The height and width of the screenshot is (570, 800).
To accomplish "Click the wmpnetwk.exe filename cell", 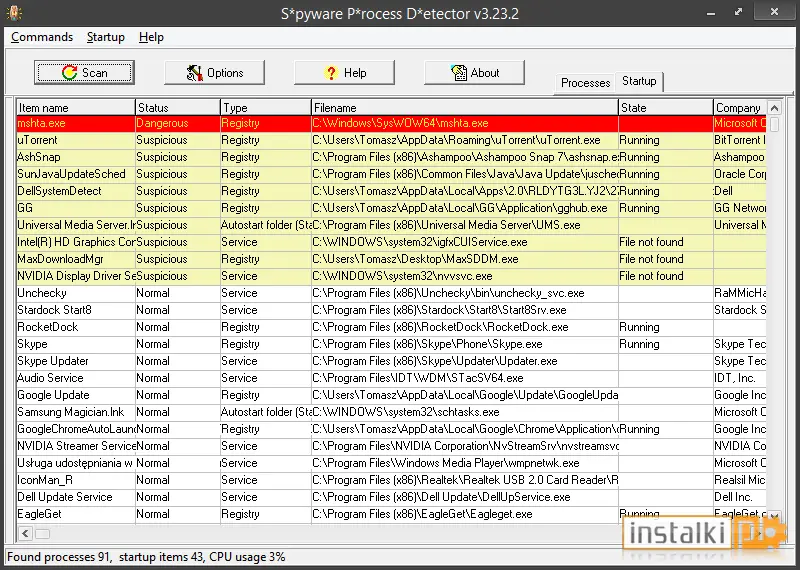I will click(465, 463).
